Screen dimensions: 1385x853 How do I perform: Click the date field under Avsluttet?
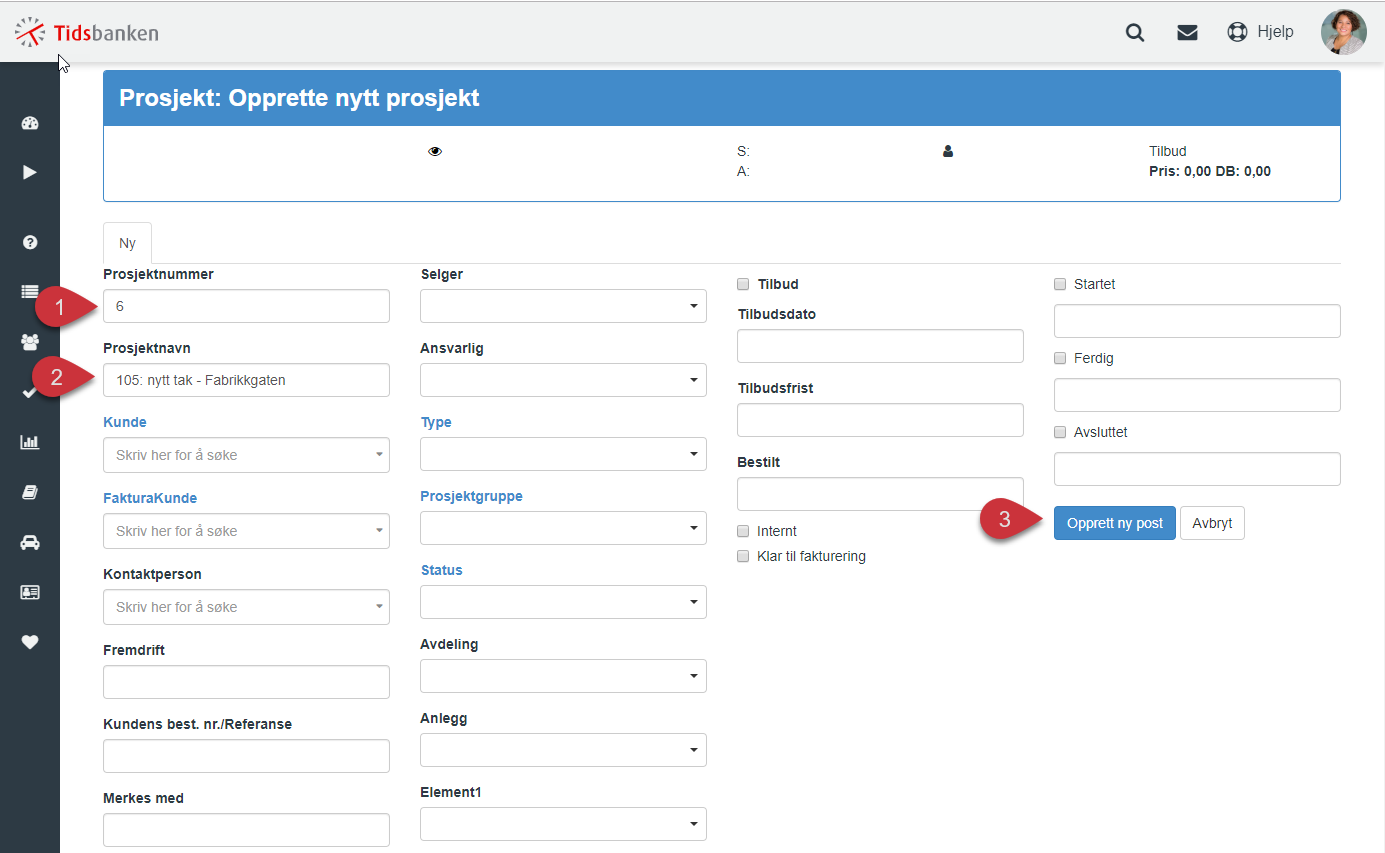point(1197,469)
